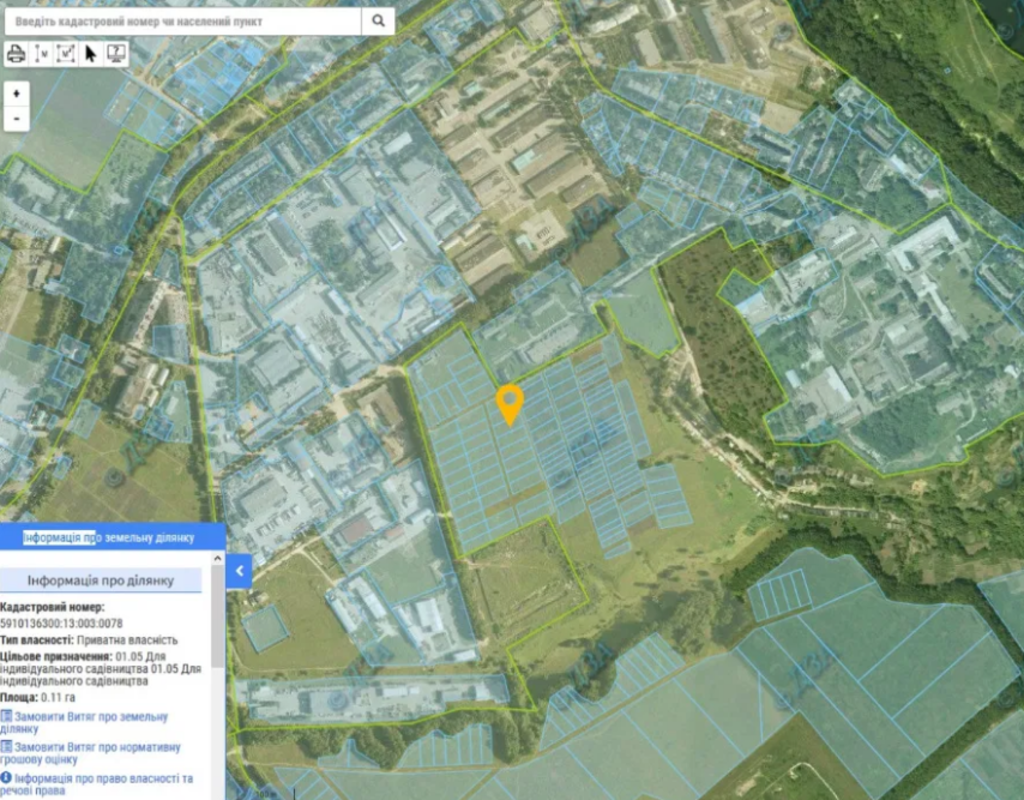The image size is (1024, 800).
Task: Collapse the parcel info side panel
Action: click(239, 571)
